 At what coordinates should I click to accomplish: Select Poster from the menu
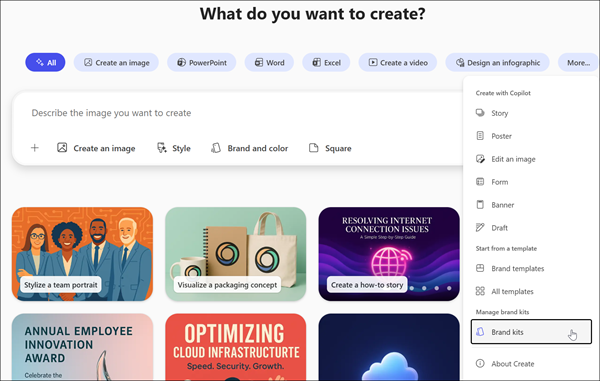point(531,136)
